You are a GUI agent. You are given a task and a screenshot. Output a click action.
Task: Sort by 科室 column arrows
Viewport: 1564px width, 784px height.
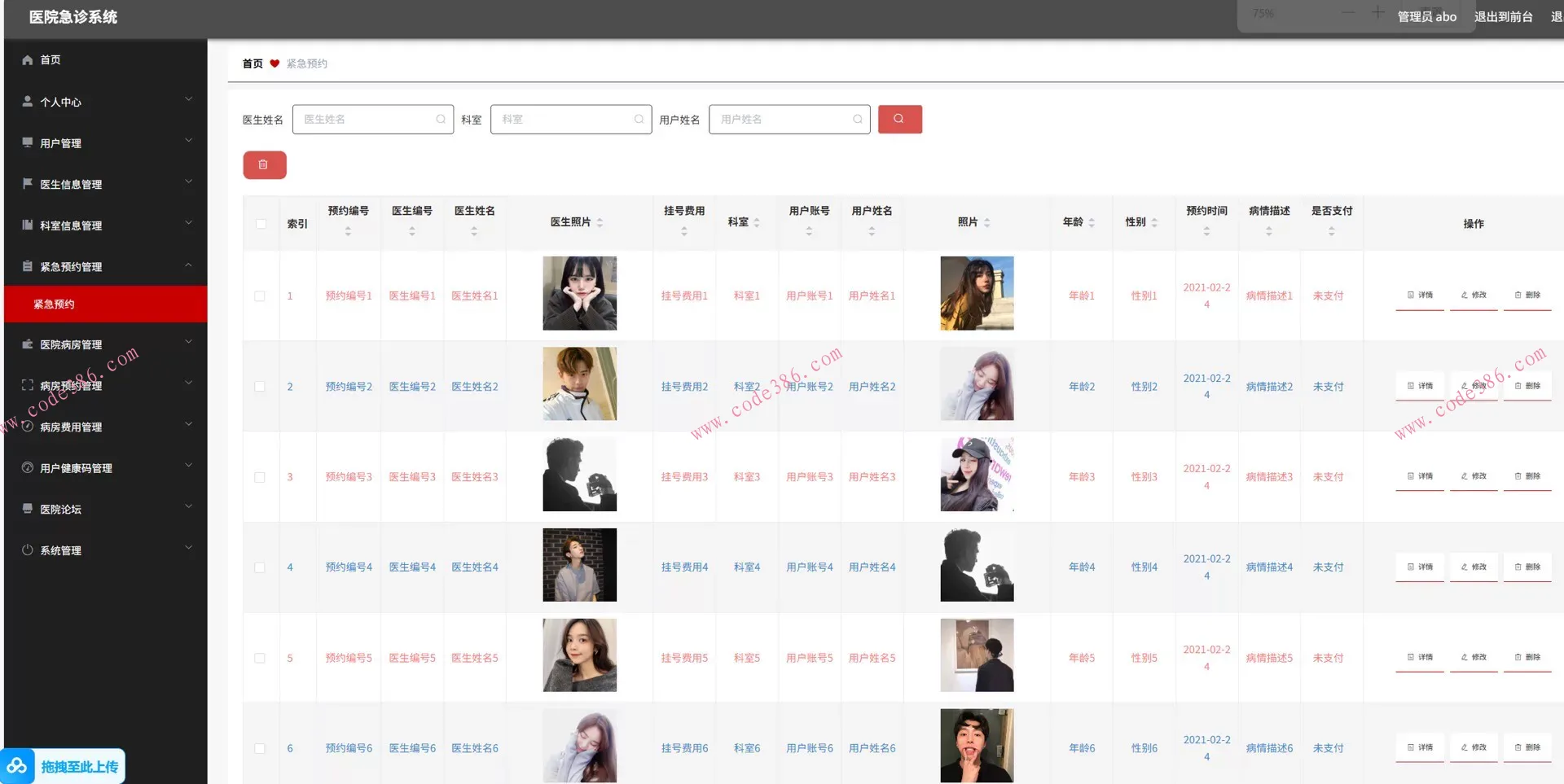click(x=757, y=222)
